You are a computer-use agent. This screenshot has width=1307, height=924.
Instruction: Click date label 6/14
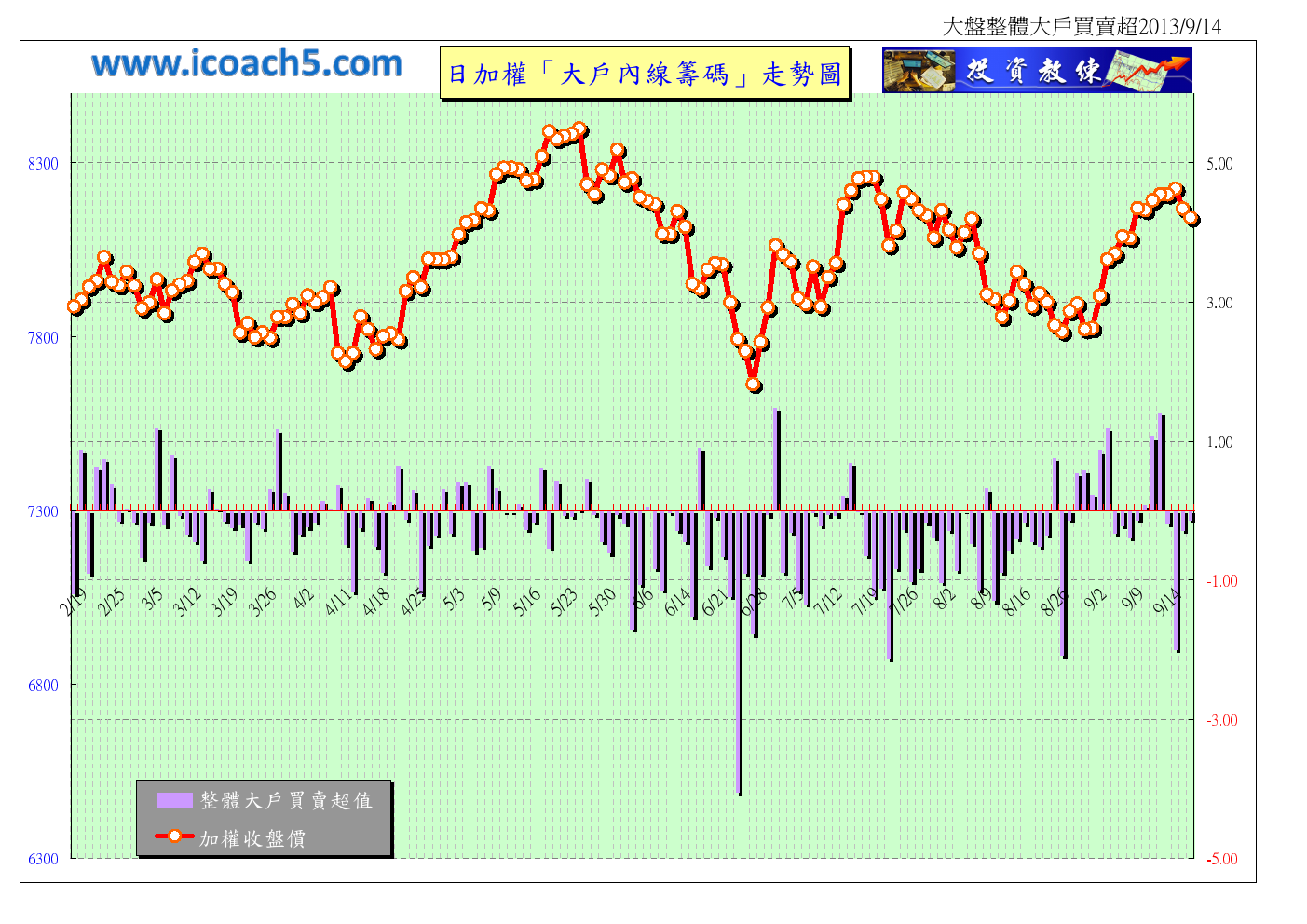click(677, 601)
